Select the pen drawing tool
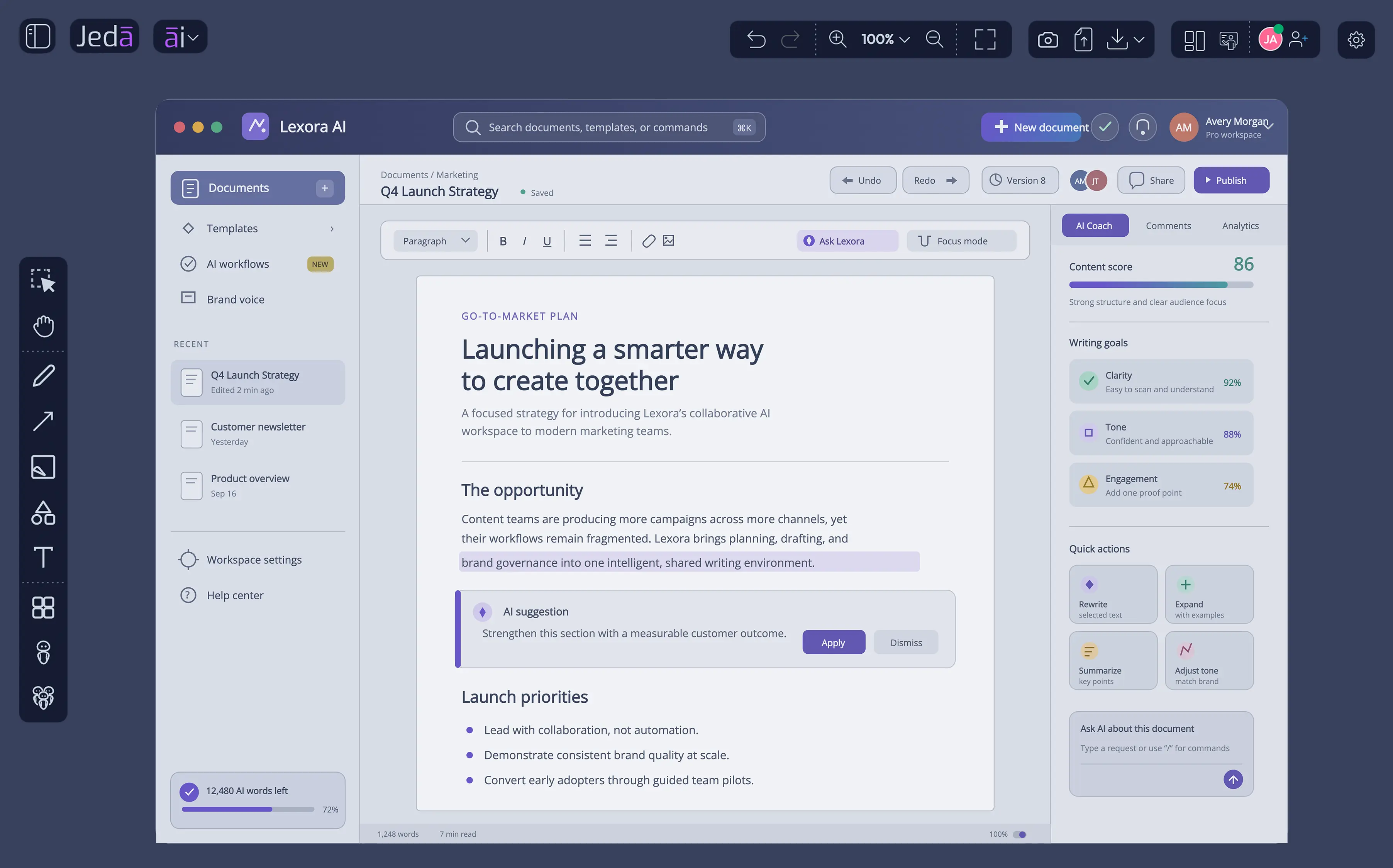The height and width of the screenshot is (868, 1393). click(x=43, y=376)
